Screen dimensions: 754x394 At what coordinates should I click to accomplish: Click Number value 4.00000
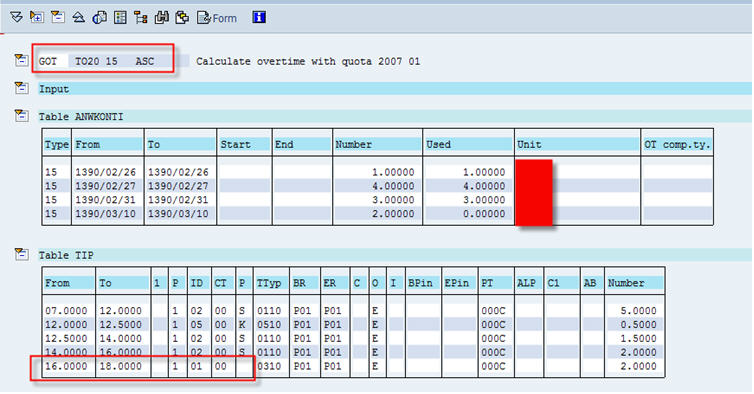click(393, 186)
